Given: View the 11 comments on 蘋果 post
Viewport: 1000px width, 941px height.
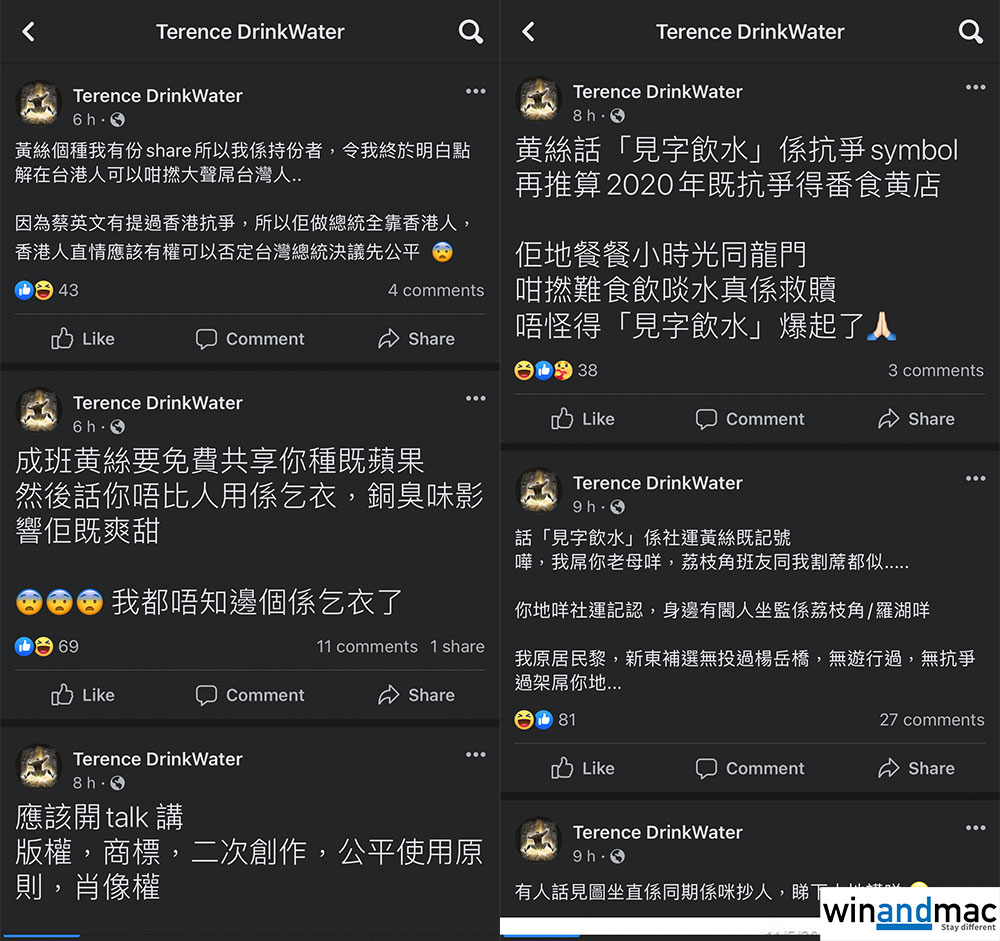Looking at the screenshot, I should (367, 646).
